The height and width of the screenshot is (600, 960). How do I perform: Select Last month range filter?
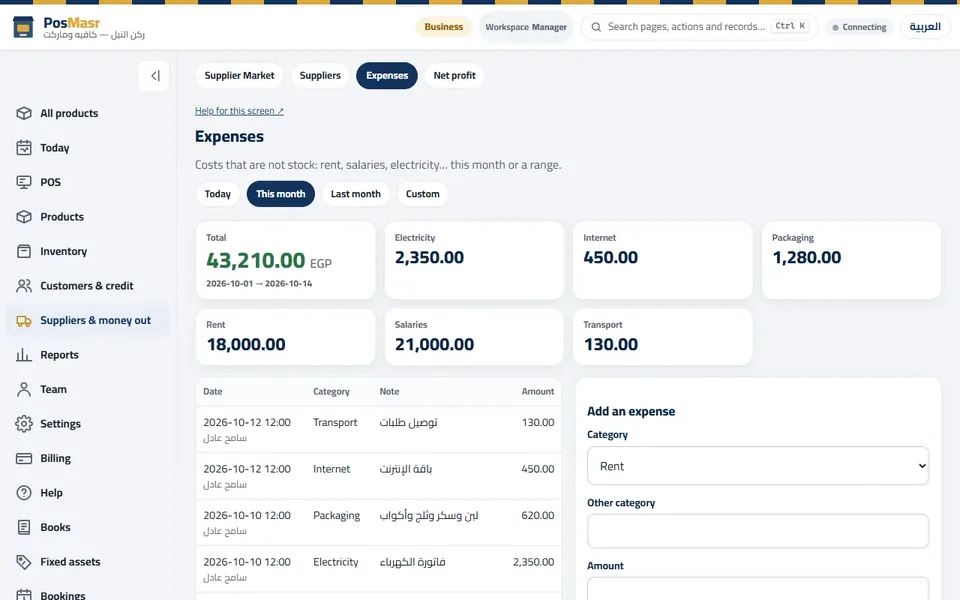[x=356, y=193]
